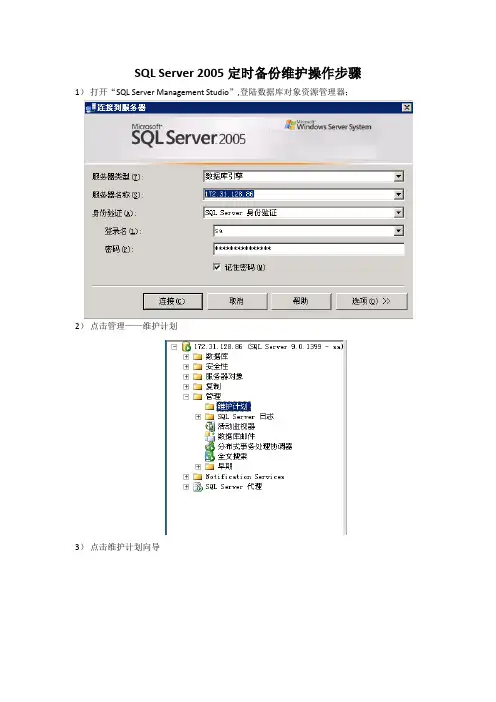
Task: Click the 维护计划 folder icon
Action: (210, 407)
